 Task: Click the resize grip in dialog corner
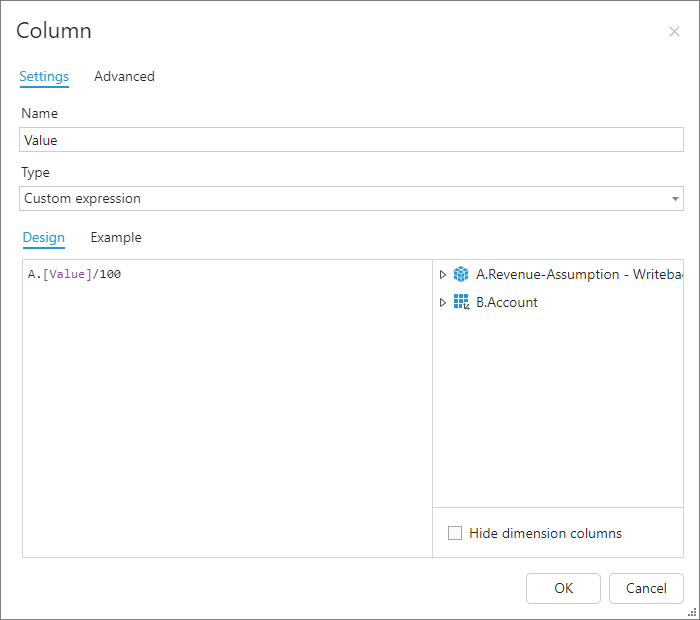(x=692, y=612)
